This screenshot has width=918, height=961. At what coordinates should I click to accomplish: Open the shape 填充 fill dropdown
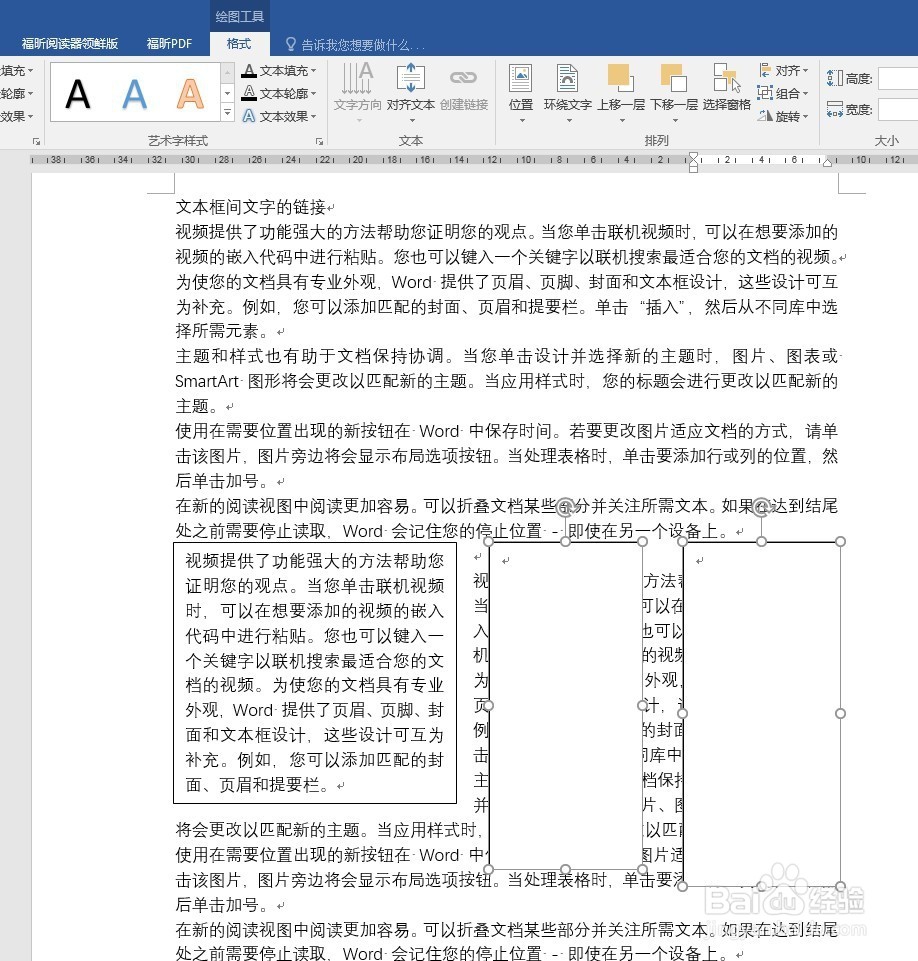point(17,70)
